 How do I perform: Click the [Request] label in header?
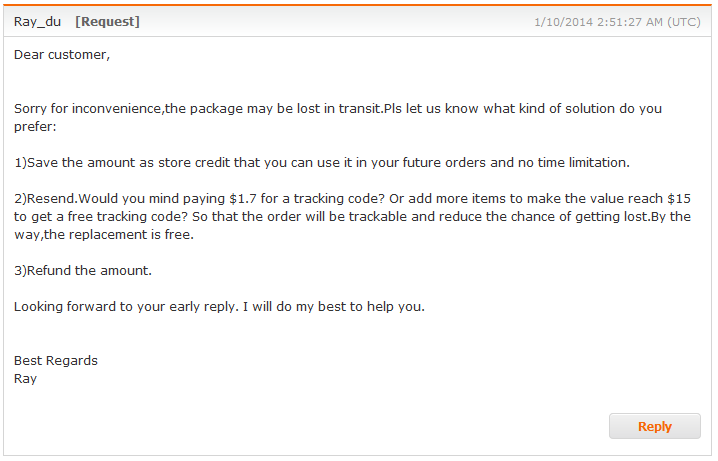click(107, 21)
